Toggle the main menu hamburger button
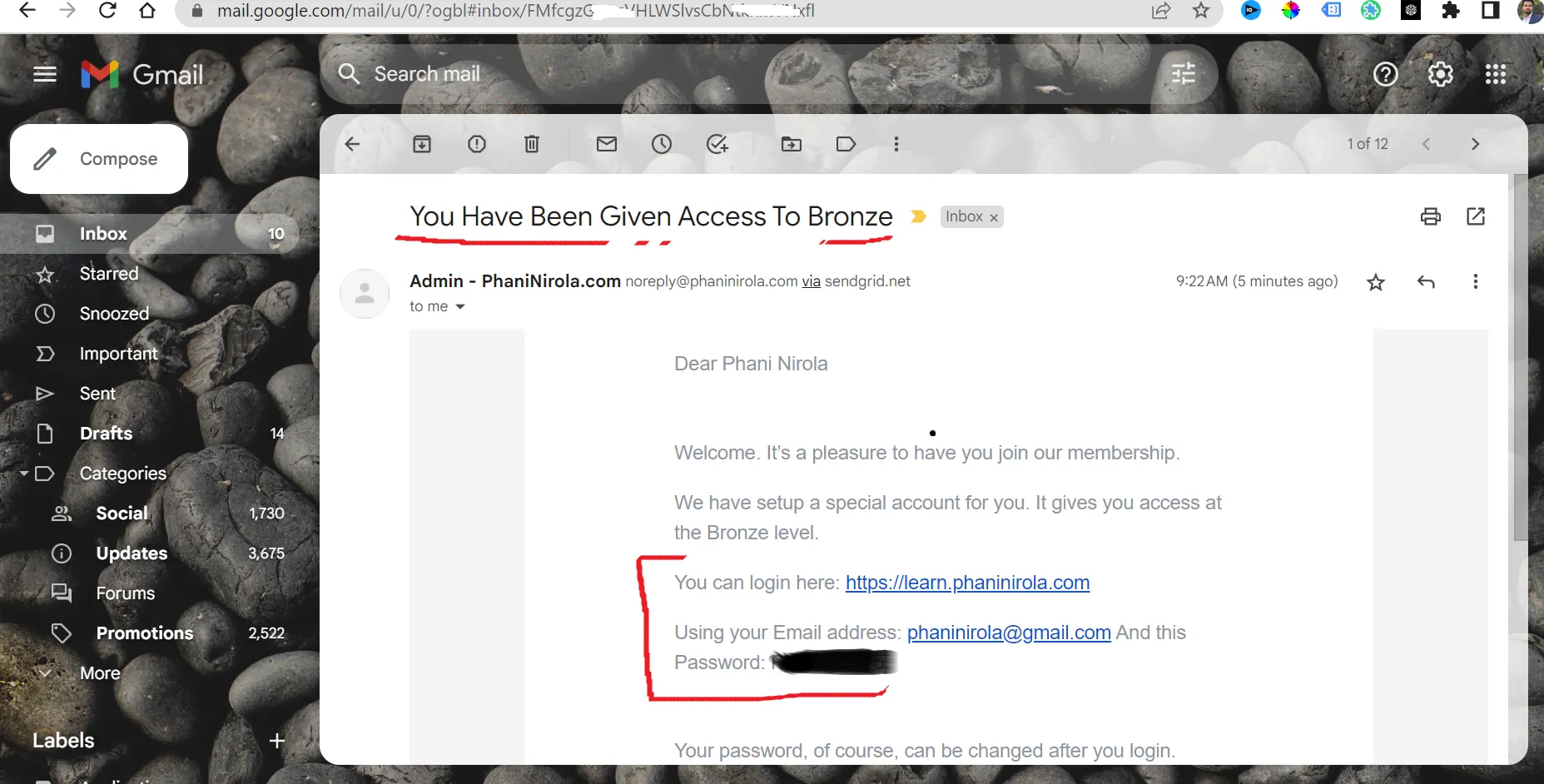The width and height of the screenshot is (1544, 784). point(45,75)
